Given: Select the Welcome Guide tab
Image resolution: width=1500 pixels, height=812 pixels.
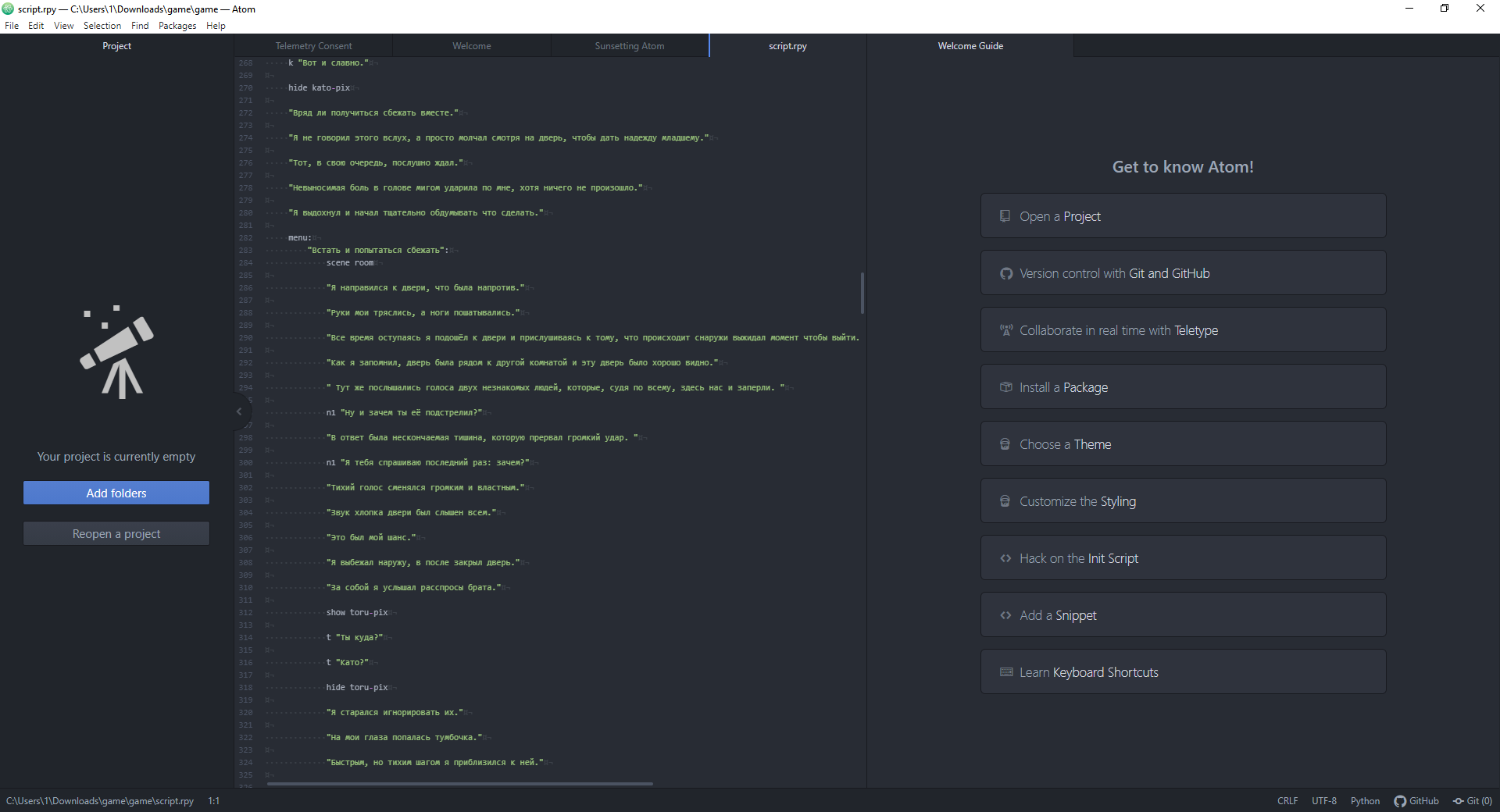Looking at the screenshot, I should [x=970, y=46].
